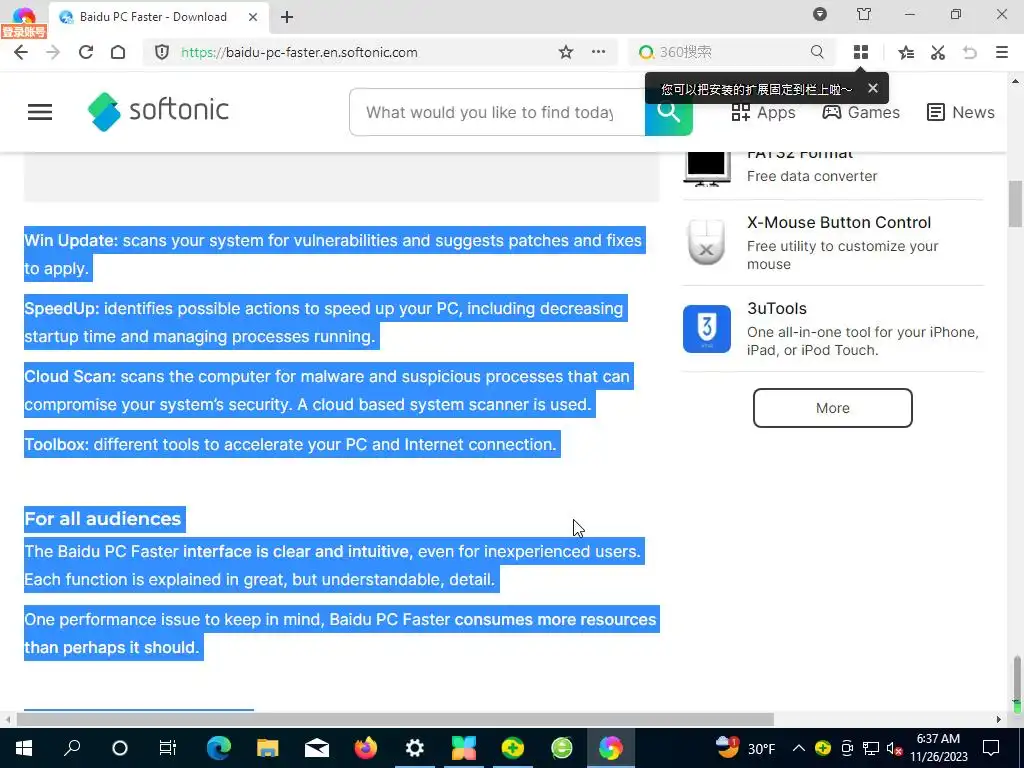This screenshot has width=1024, height=768.
Task: Open Firefox from the taskbar
Action: point(366,748)
